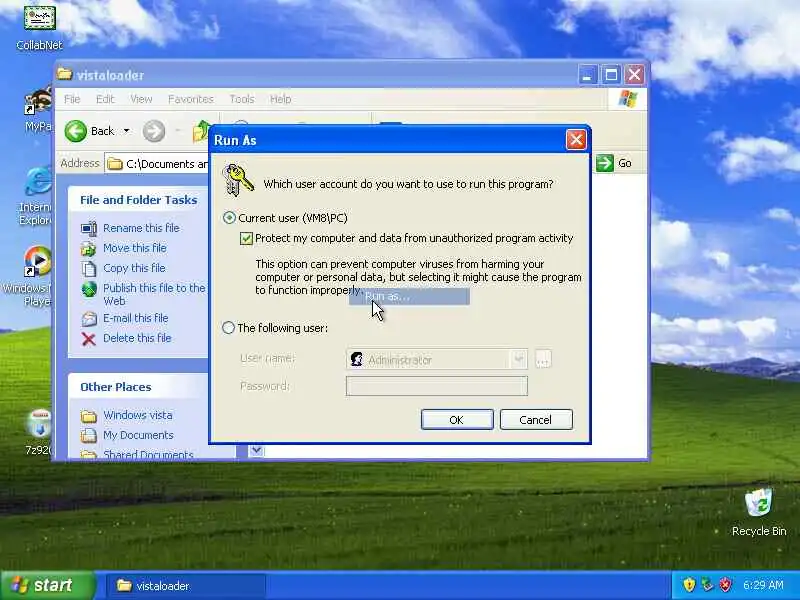Click the Publish this file to the Web link
800x600 pixels.
[154, 294]
